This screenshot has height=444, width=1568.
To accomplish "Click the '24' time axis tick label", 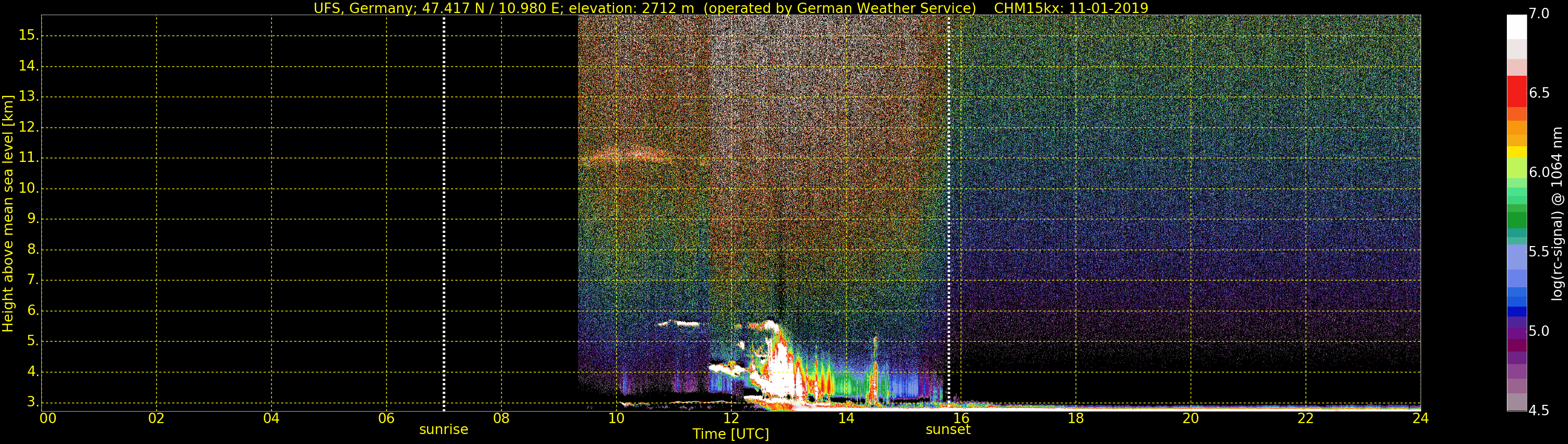I will point(1420,418).
